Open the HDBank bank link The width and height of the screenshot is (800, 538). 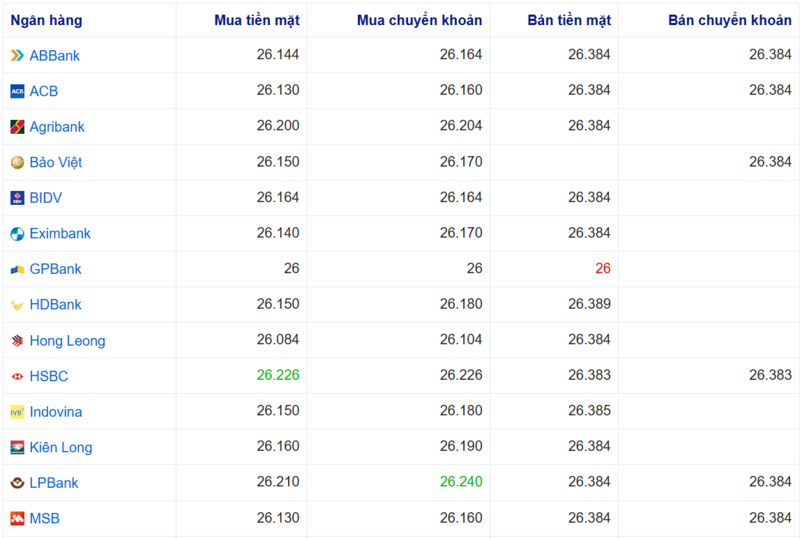(55, 305)
